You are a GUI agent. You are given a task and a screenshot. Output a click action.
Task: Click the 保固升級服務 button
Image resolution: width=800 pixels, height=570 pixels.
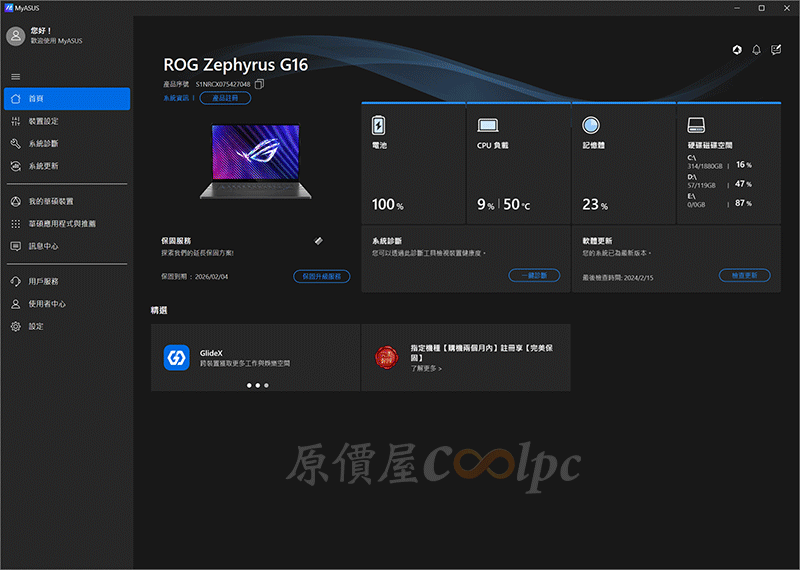(321, 276)
